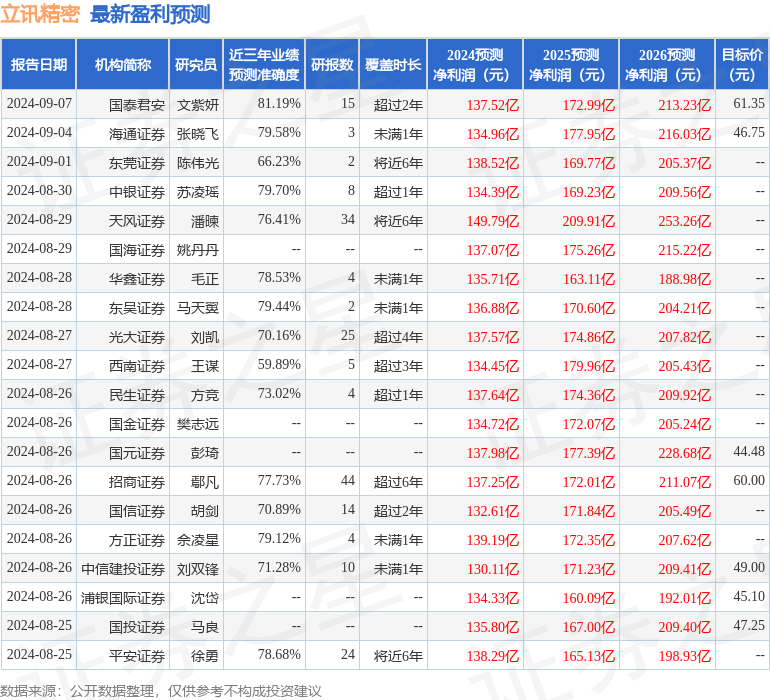The image size is (770, 700).
Task: Click researcher name 刘双锋
Action: click(198, 569)
